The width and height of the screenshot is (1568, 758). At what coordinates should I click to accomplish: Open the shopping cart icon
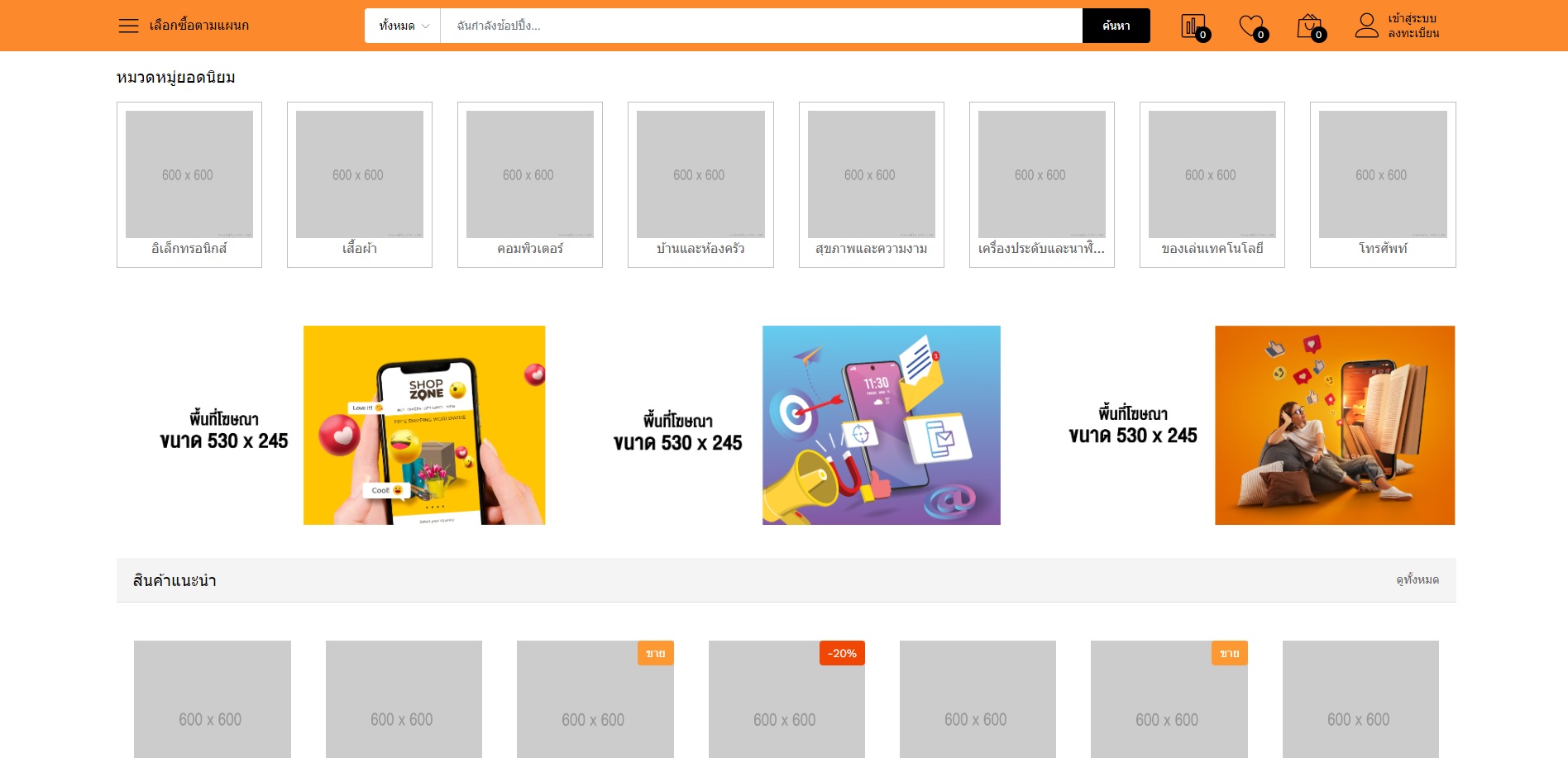coord(1309,26)
